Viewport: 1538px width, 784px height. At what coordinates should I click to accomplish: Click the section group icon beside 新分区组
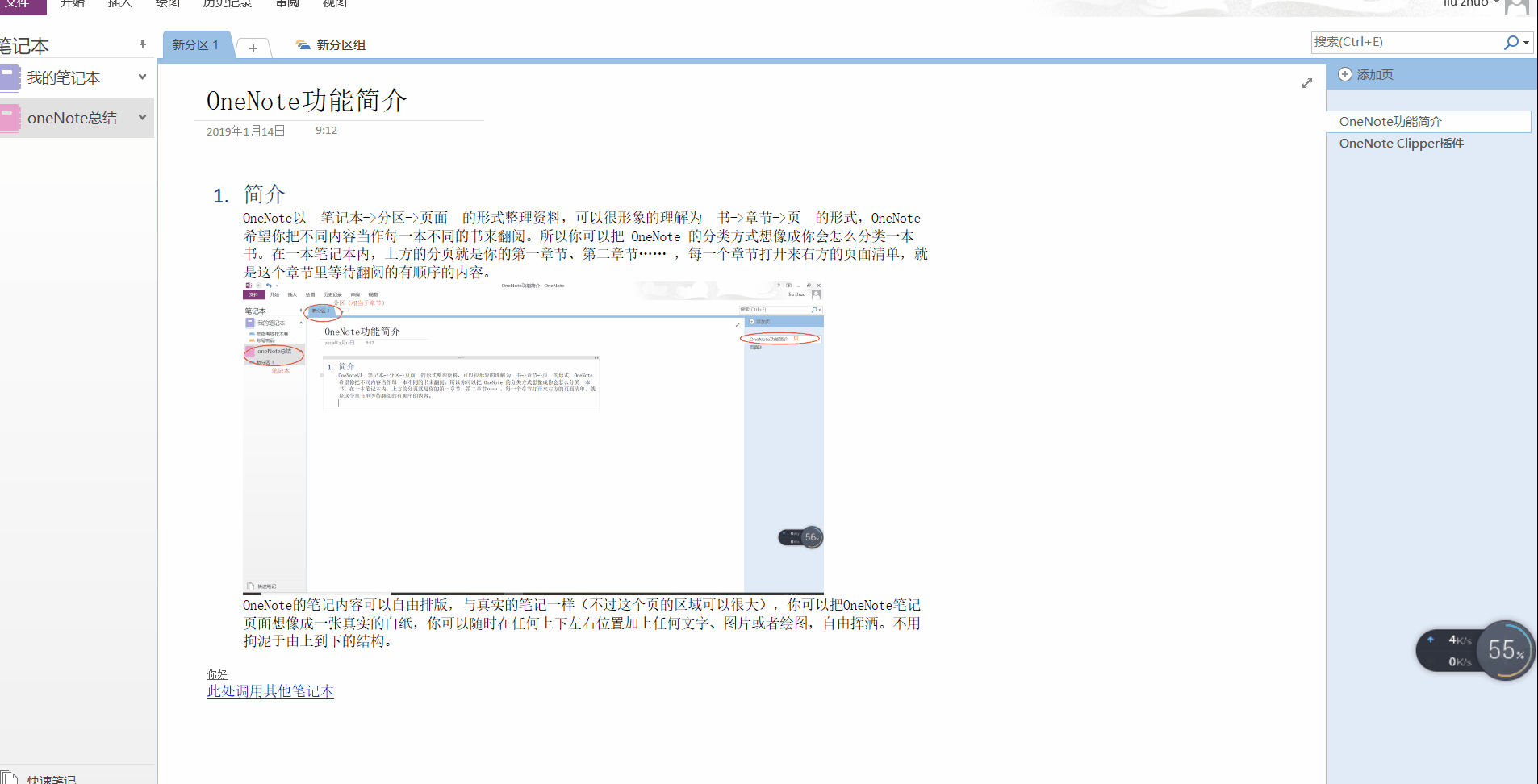click(x=303, y=45)
